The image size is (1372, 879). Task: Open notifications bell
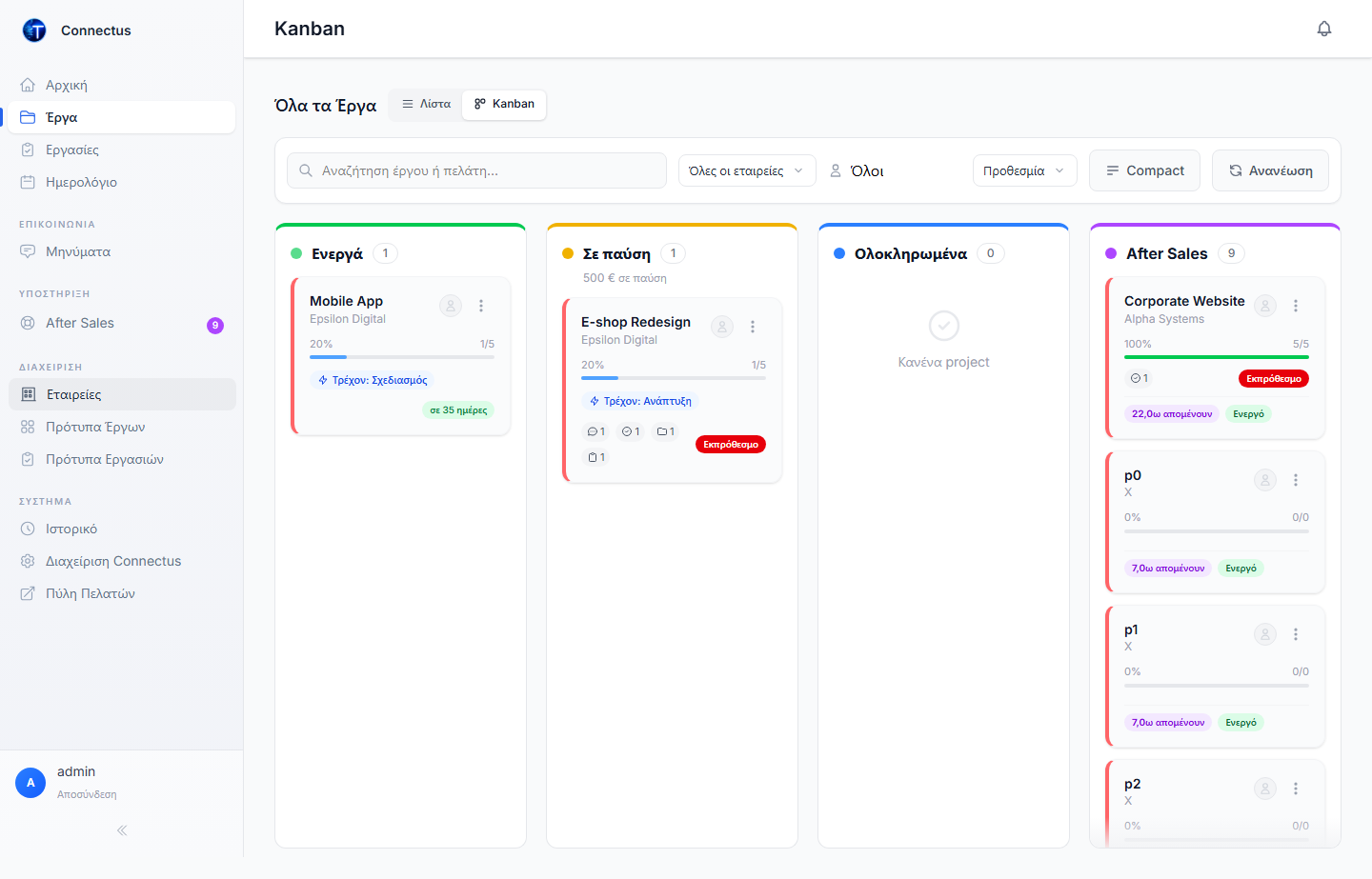click(x=1324, y=29)
